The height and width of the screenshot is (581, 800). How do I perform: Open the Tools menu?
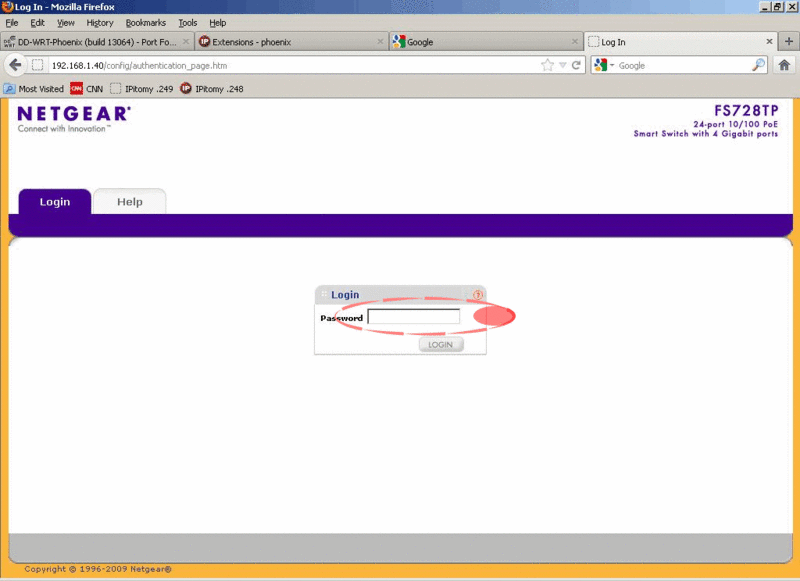[x=188, y=22]
